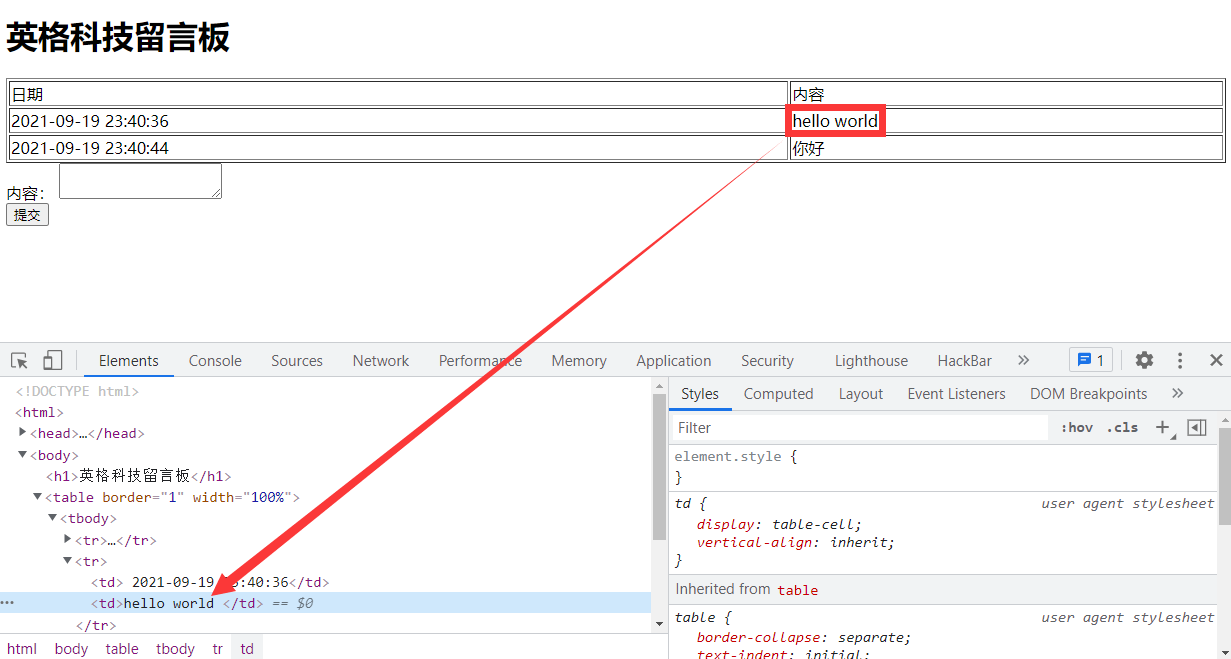This screenshot has height=659, width=1231.
Task: Expand the head element node
Action: point(23,433)
